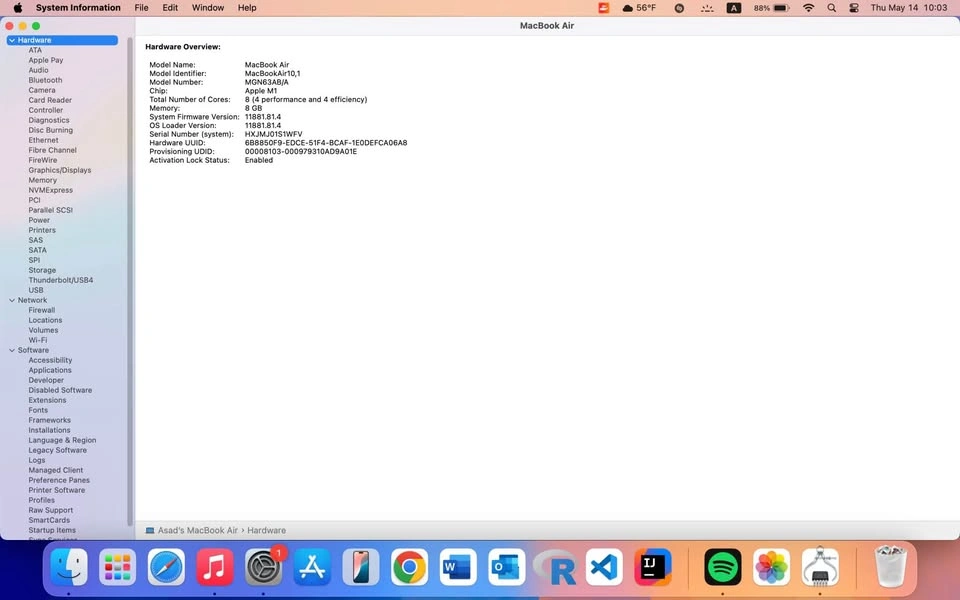
Task: Open Spotify from the dock
Action: [x=722, y=567]
